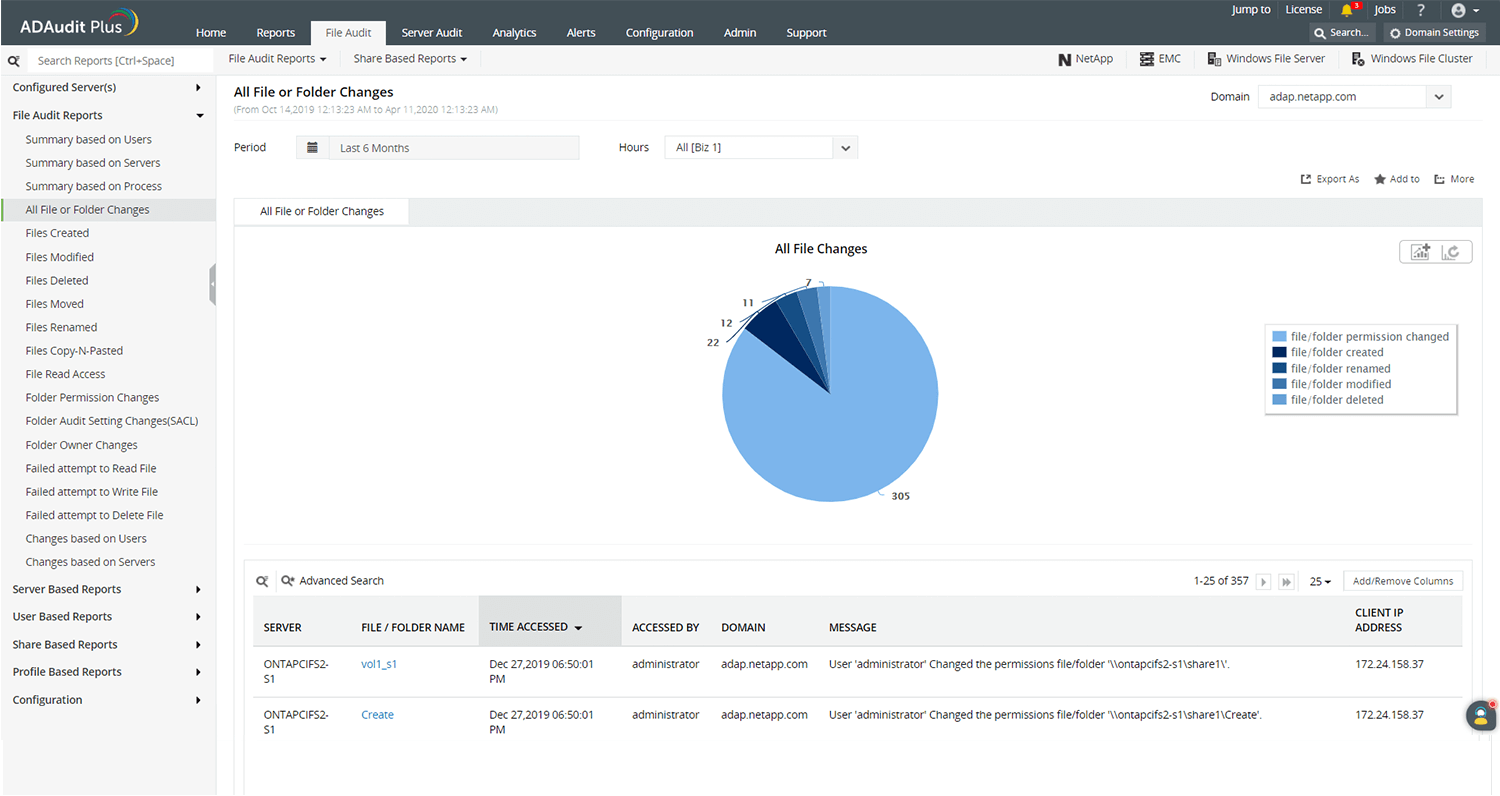Screen dimensions: 1500x796
Task: Open the notifications bell icon
Action: [x=1347, y=10]
